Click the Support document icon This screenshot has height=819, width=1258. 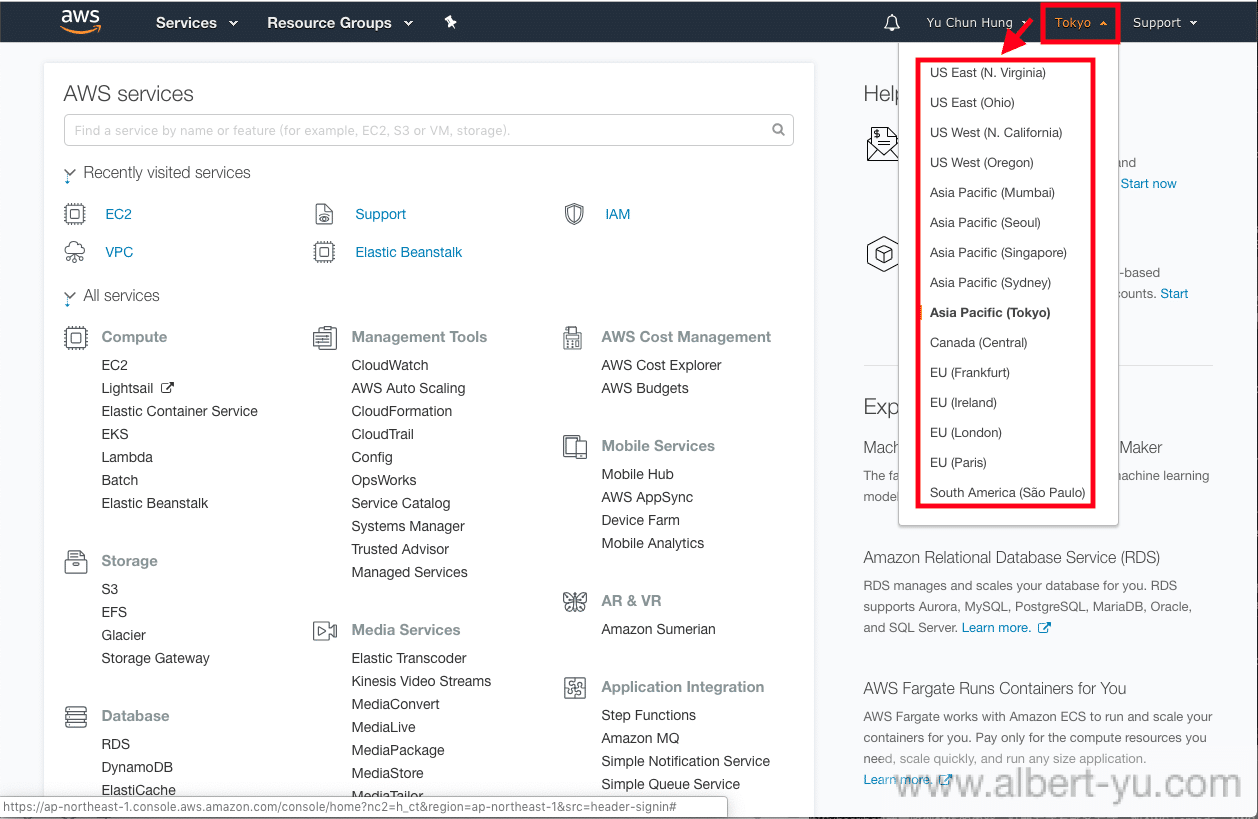pos(324,214)
